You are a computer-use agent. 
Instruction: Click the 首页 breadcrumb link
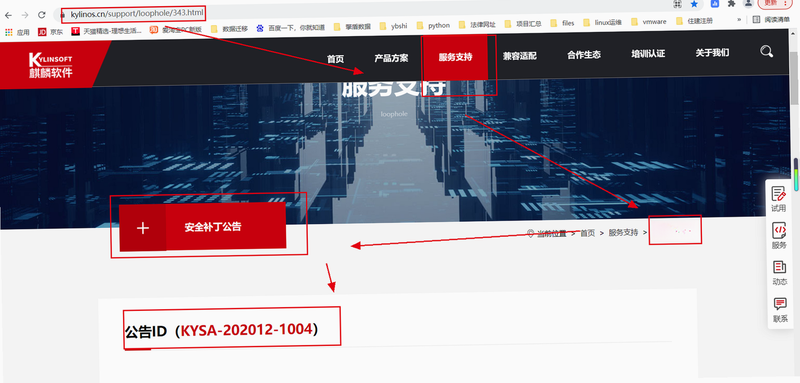click(x=588, y=233)
